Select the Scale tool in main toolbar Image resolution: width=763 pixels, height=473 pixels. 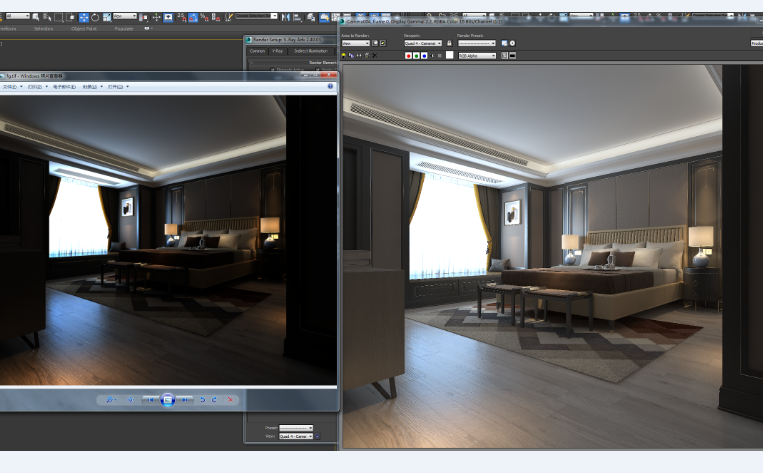tap(107, 18)
